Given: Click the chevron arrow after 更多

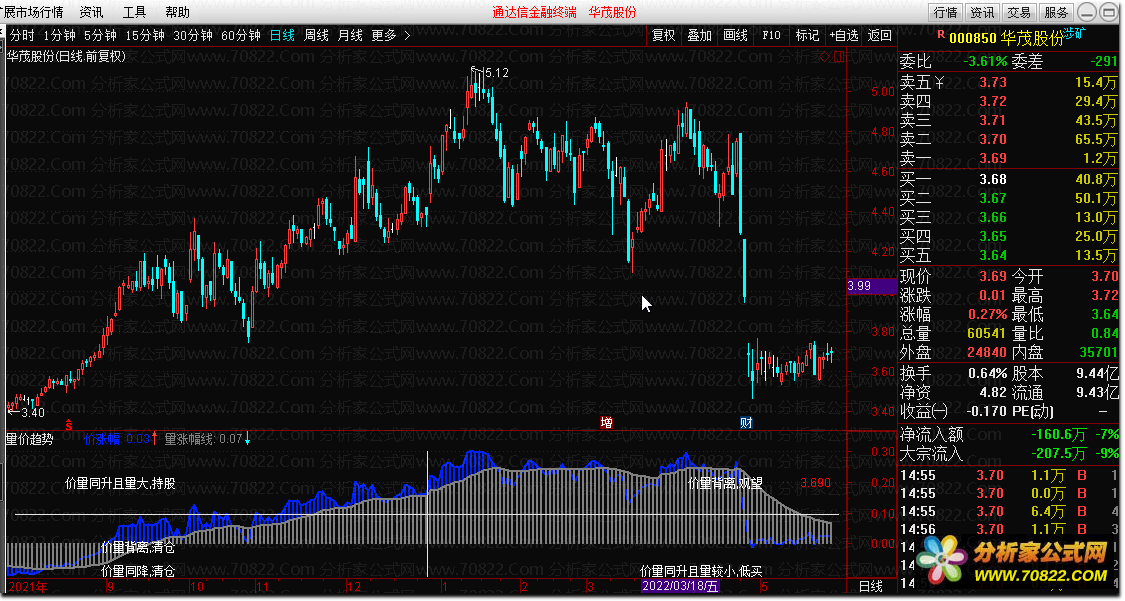Looking at the screenshot, I should point(408,35).
